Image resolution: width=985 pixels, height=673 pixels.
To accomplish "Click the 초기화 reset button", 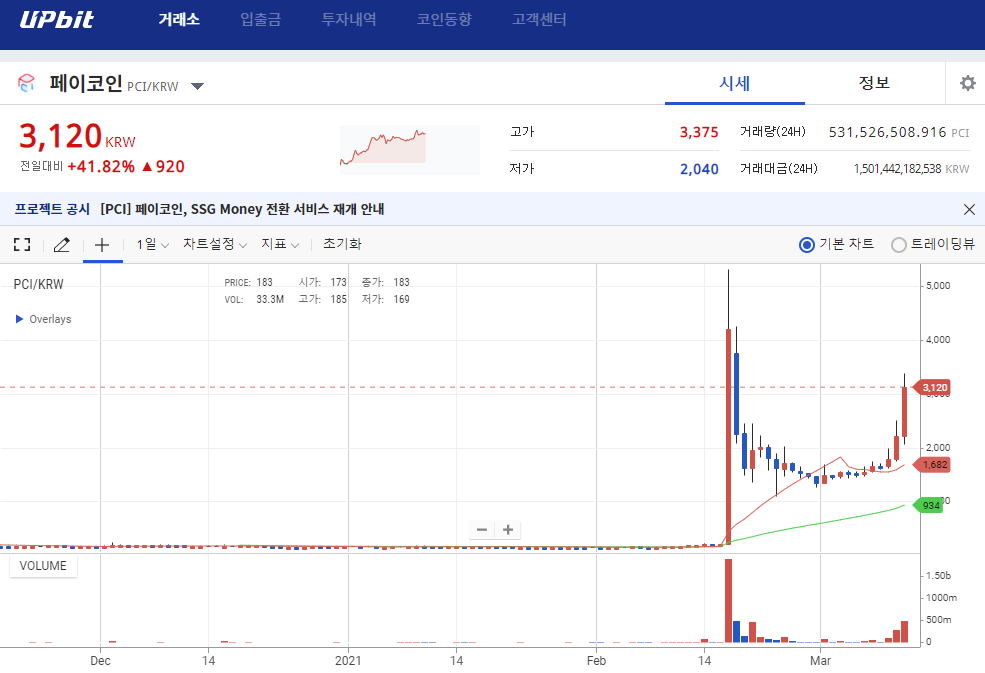I will click(x=342, y=244).
